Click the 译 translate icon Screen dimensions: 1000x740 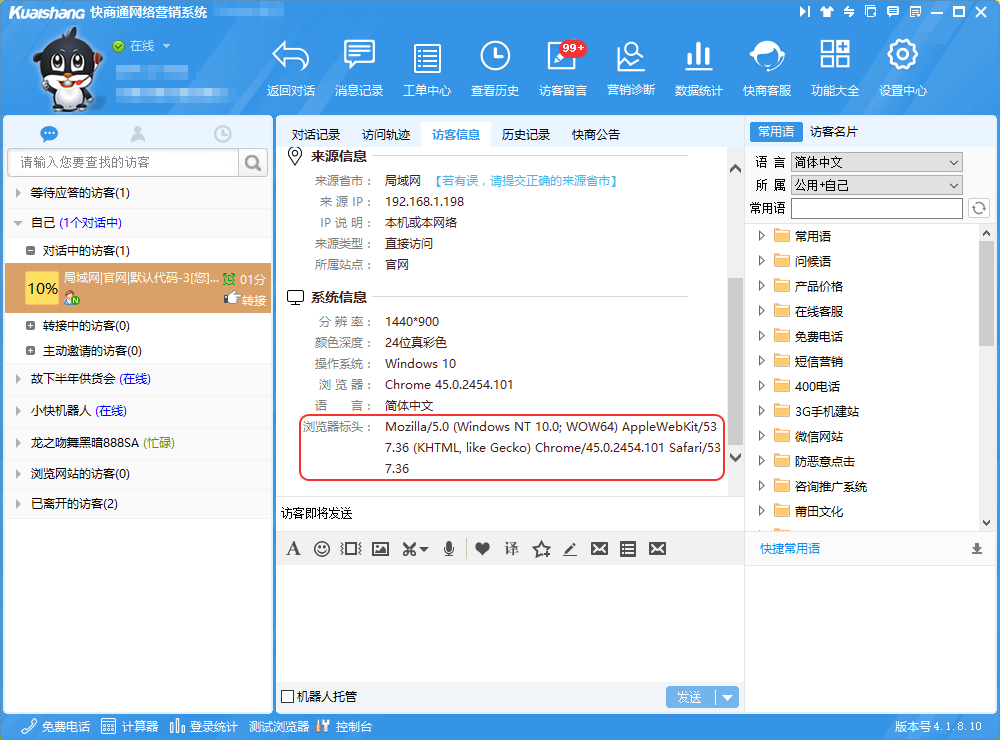click(x=512, y=548)
